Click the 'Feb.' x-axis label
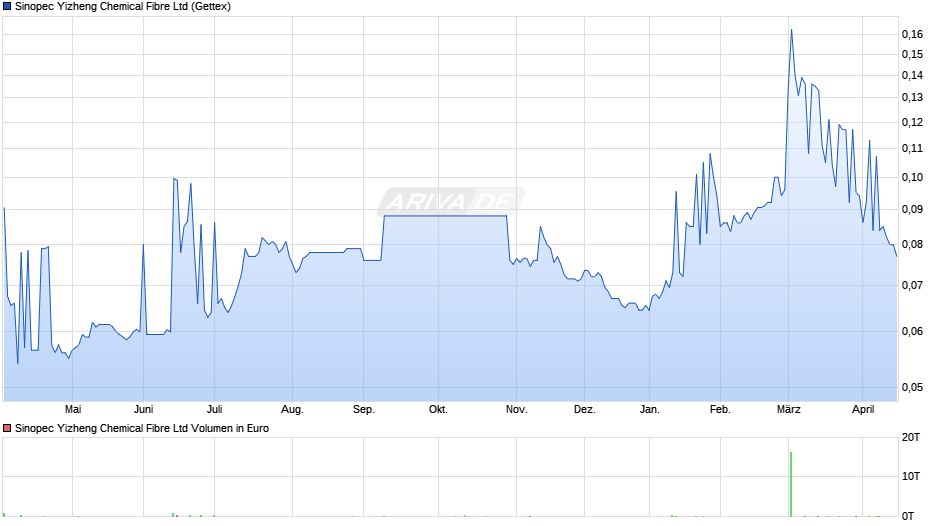This screenshot has height=526, width=940. (x=721, y=410)
